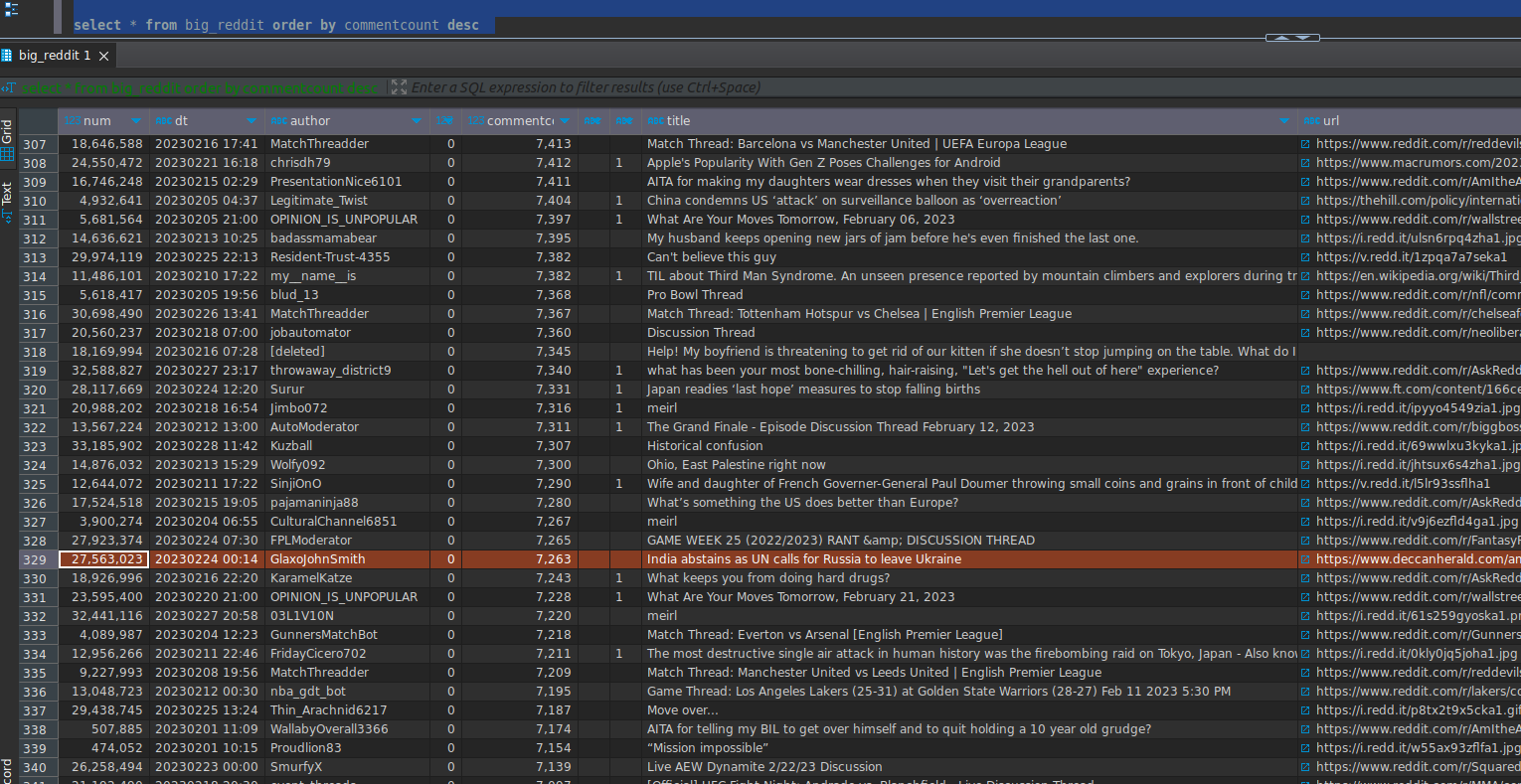This screenshot has width=1521, height=784.
Task: Click the author column header
Action: (347, 121)
